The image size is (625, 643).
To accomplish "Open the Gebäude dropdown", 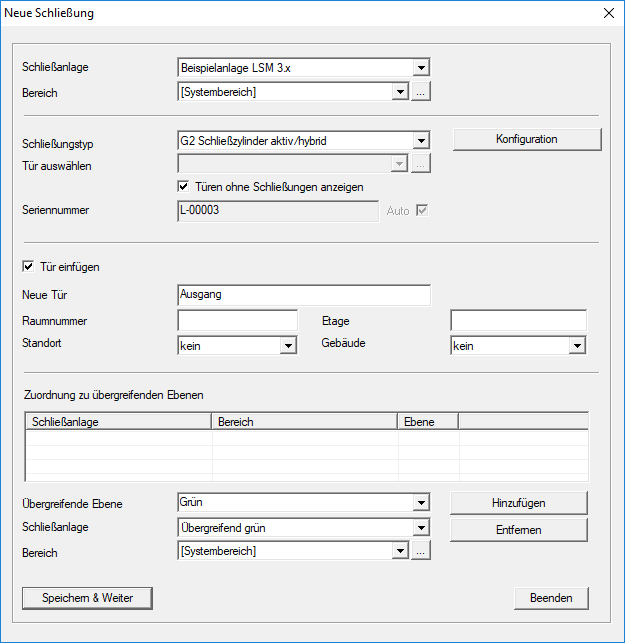I will pyautogui.click(x=576, y=346).
